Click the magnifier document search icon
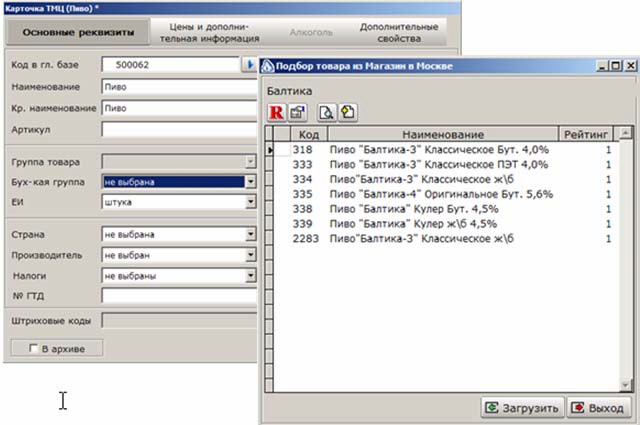Screen dimensions: 640x425 pos(327,112)
